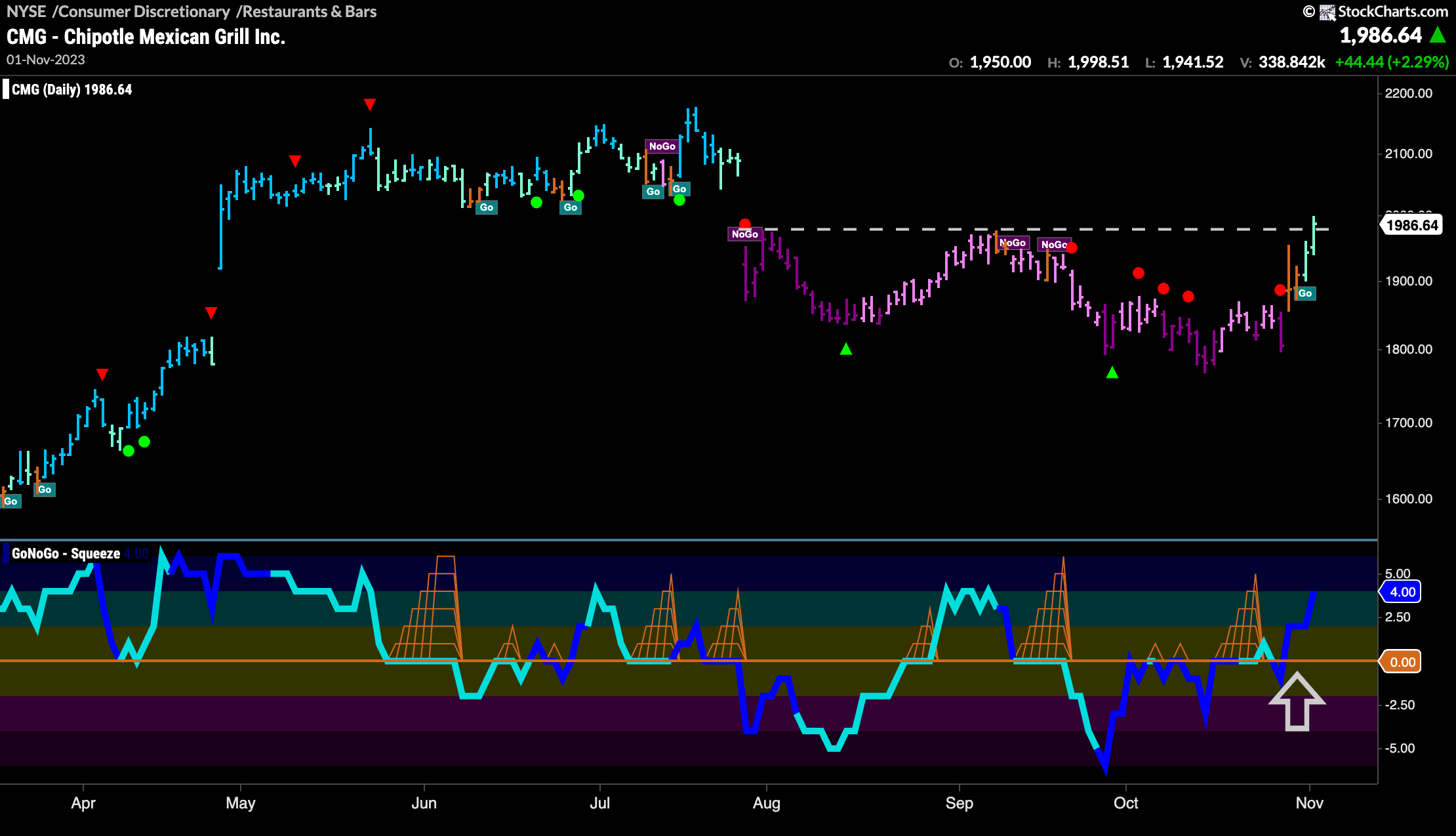
Task: Click the green dot beside the late-June Go flag
Action: (x=578, y=196)
